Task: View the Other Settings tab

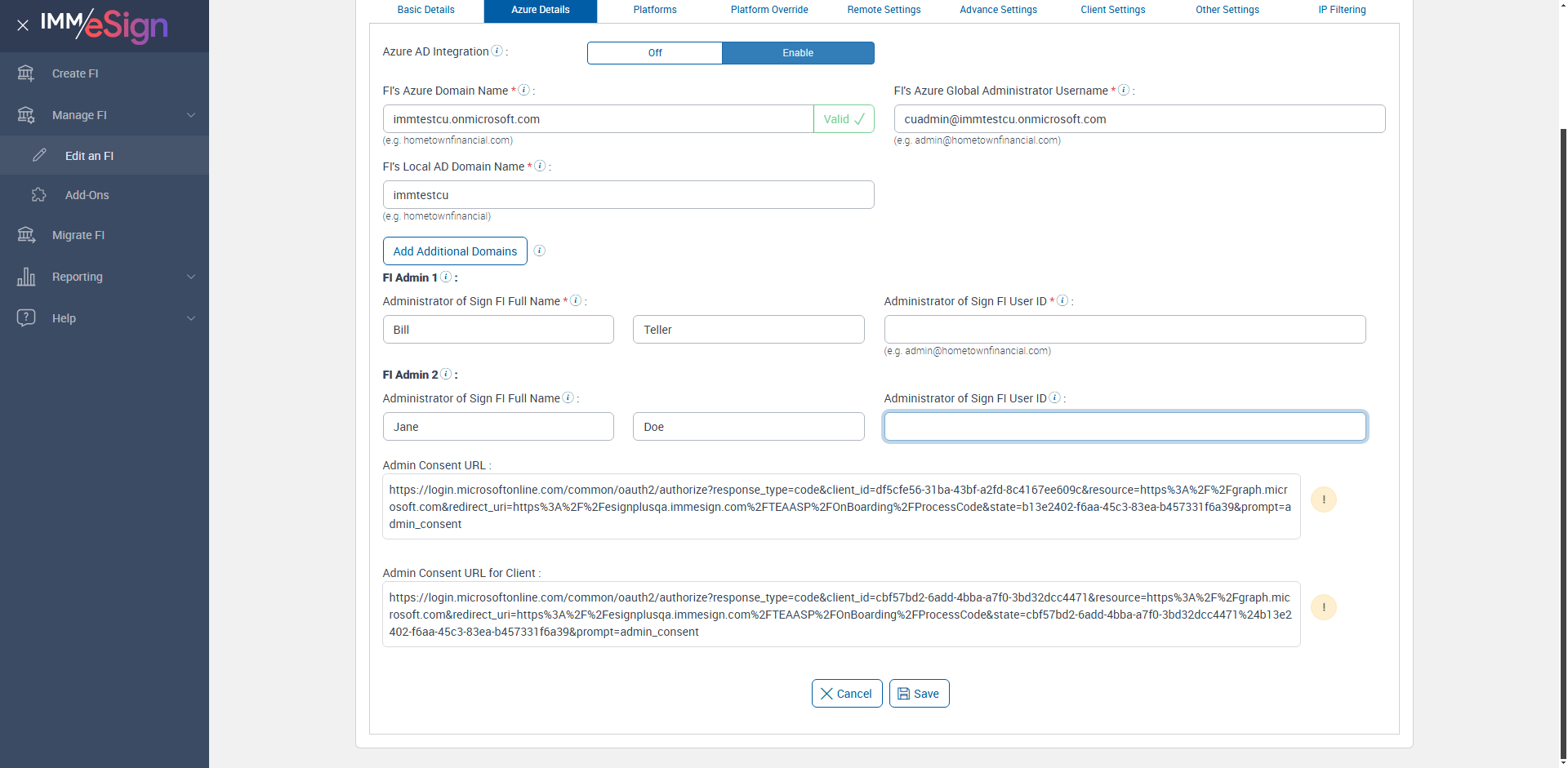Action: pos(1227,10)
